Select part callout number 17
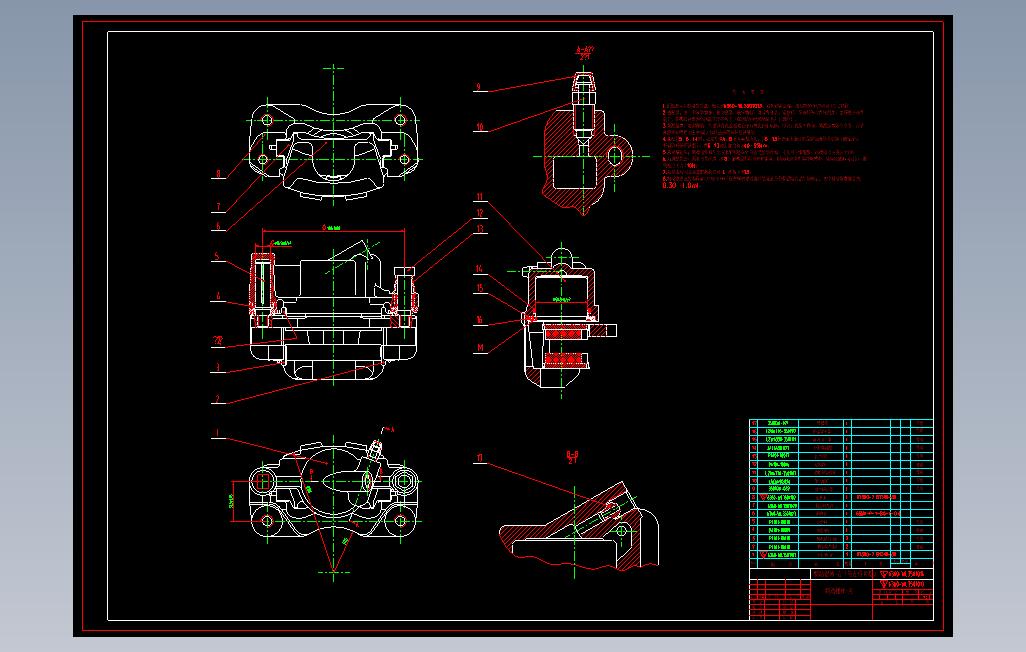The height and width of the screenshot is (652, 1026). pos(480,458)
